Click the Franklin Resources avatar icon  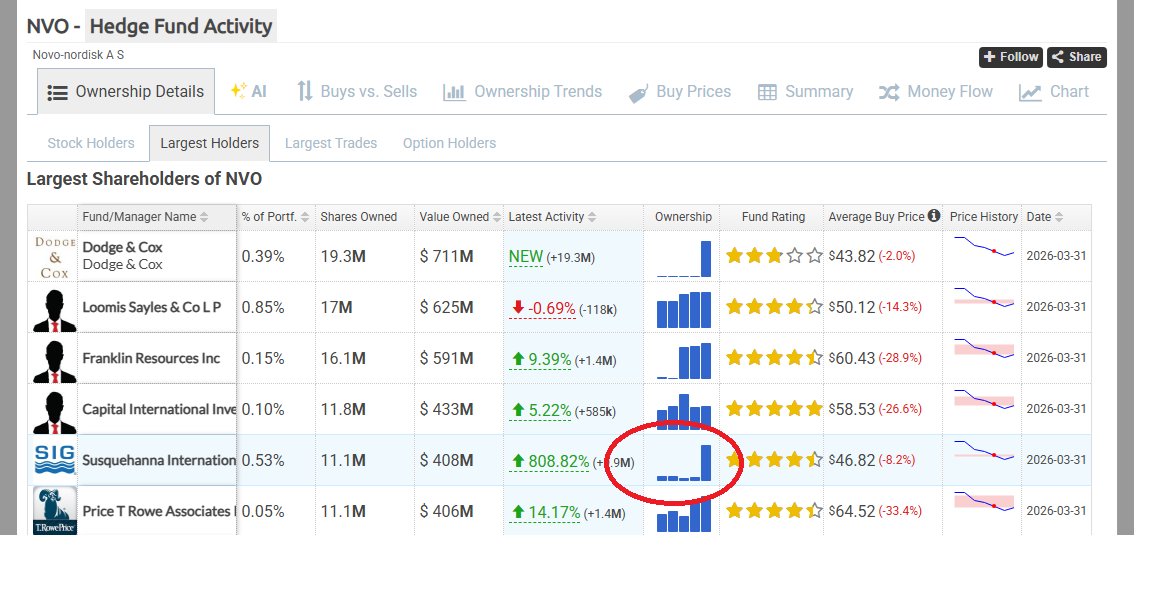[55, 359]
